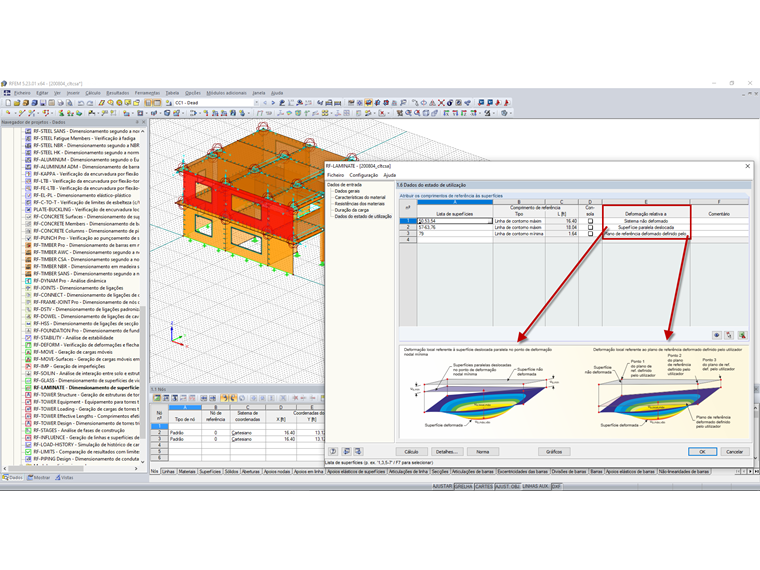Viewport: 760px width, 570px height.
Task: Select Dados gerais in dialog tree
Action: coord(347,191)
